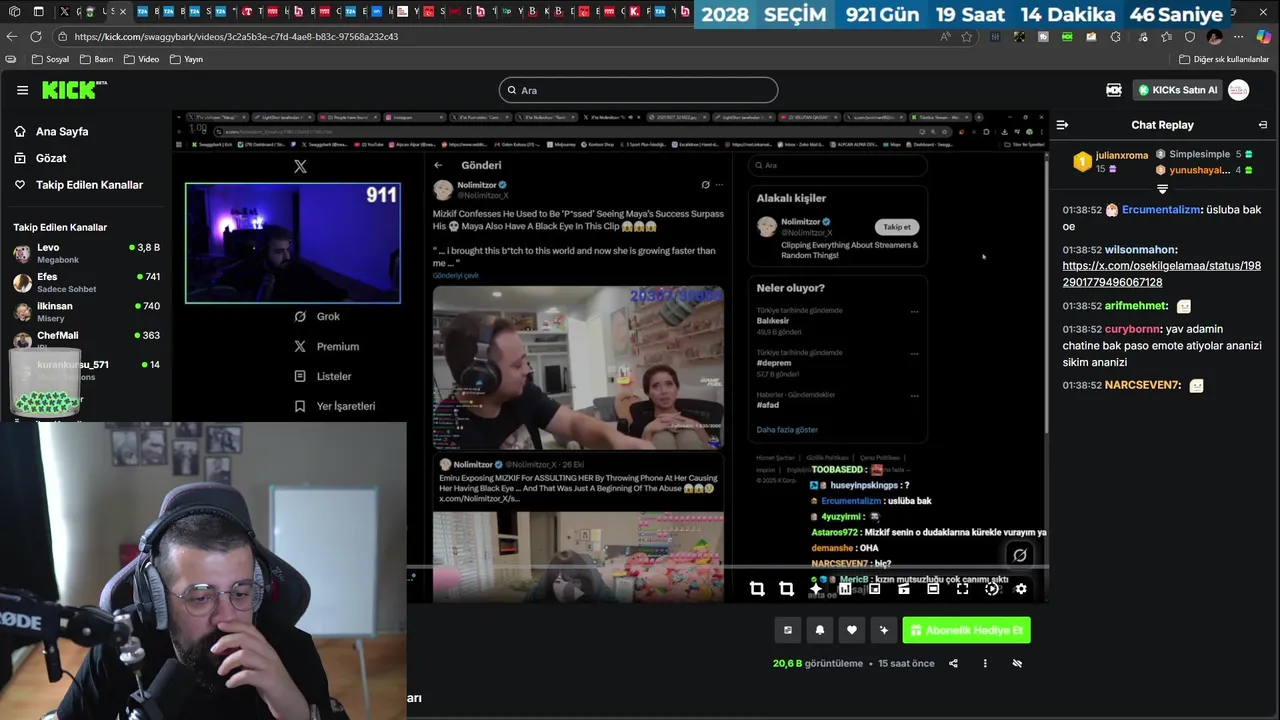The height and width of the screenshot is (720, 1280).
Task: Toggle the crossed-out hide icon below the video
Action: 1017,663
